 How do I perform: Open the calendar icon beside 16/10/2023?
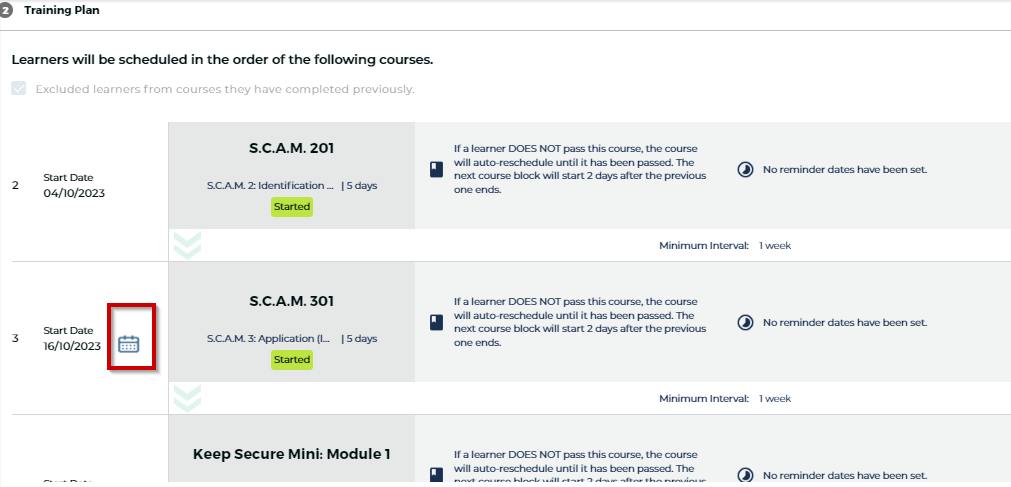coord(129,344)
